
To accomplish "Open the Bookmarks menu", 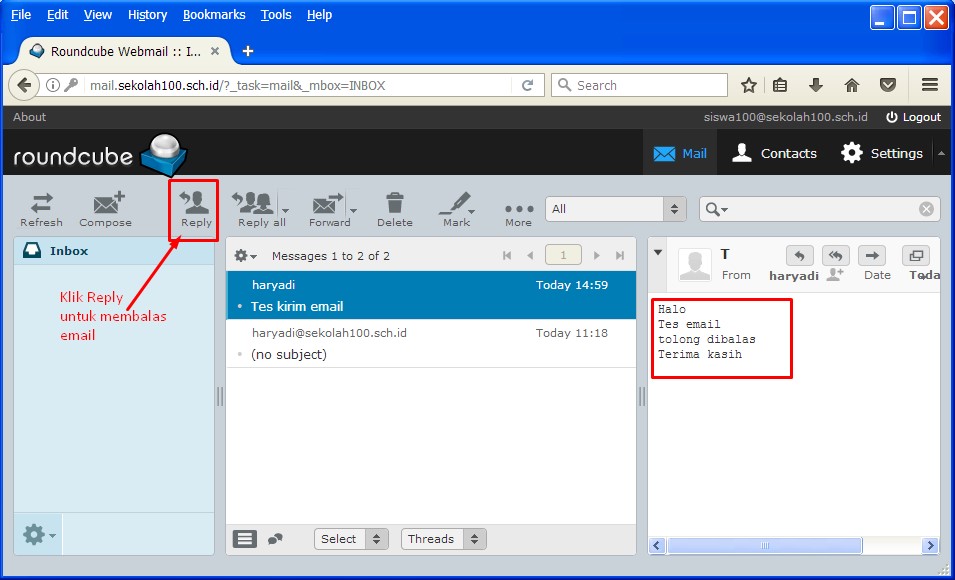I will (x=215, y=15).
